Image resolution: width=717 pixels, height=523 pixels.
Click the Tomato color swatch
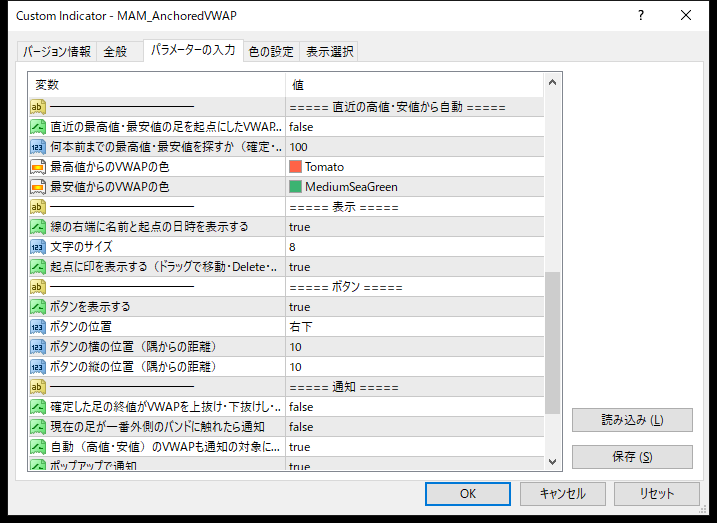[295, 167]
